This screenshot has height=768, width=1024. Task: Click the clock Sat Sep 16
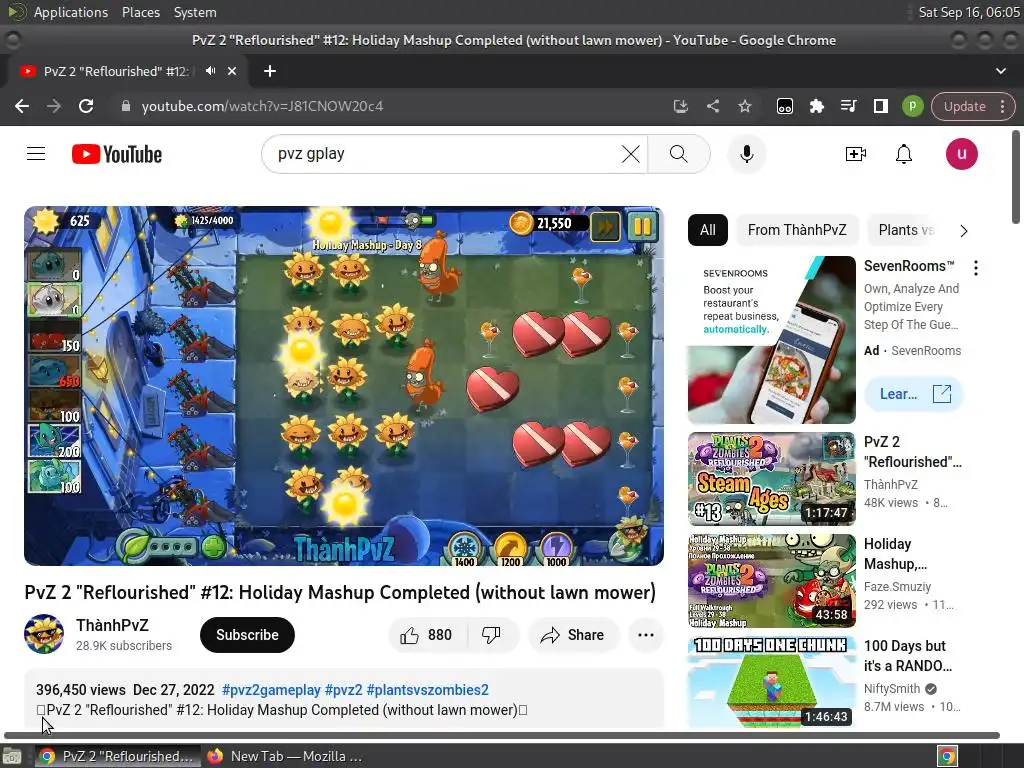click(968, 12)
